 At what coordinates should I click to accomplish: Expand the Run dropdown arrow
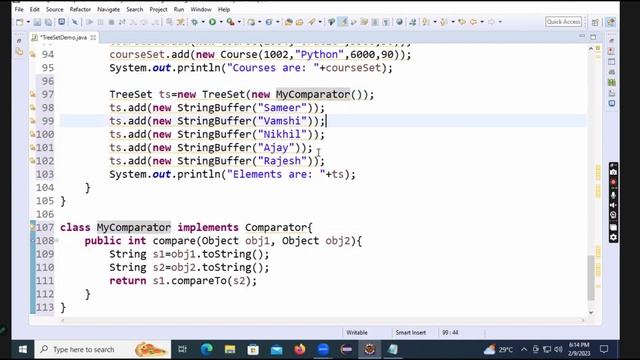coord(221,22)
